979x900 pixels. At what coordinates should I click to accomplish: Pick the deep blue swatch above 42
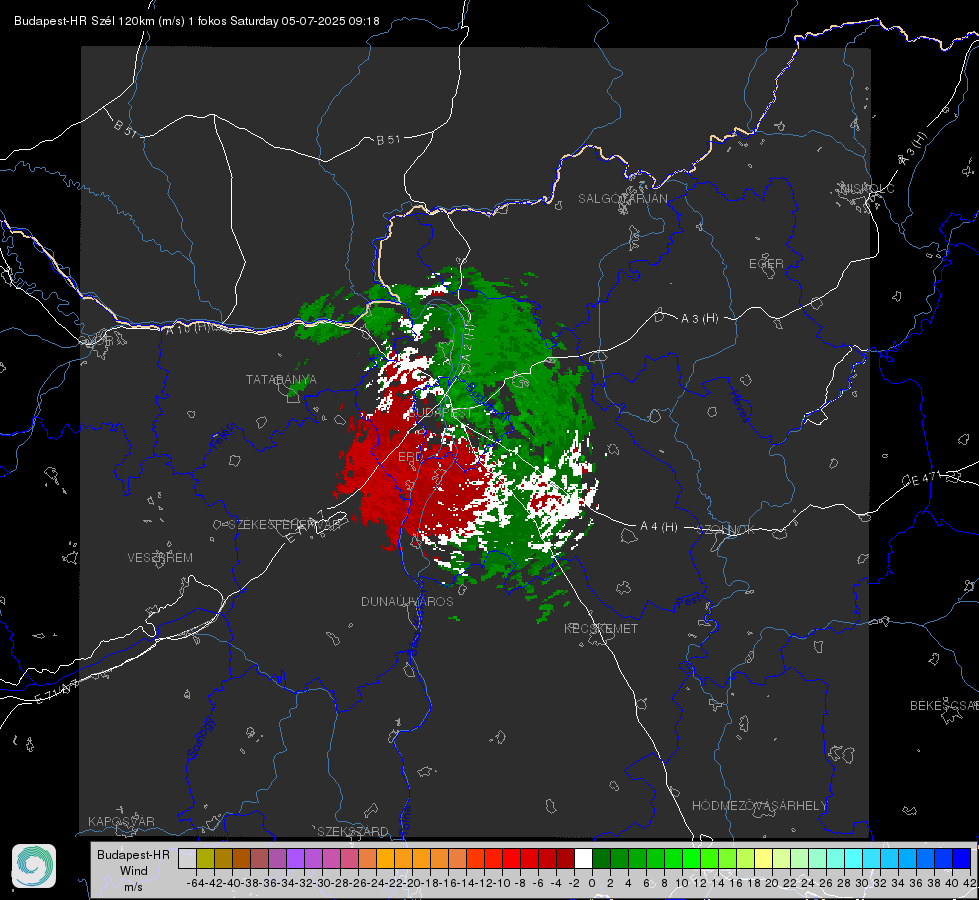(962, 858)
